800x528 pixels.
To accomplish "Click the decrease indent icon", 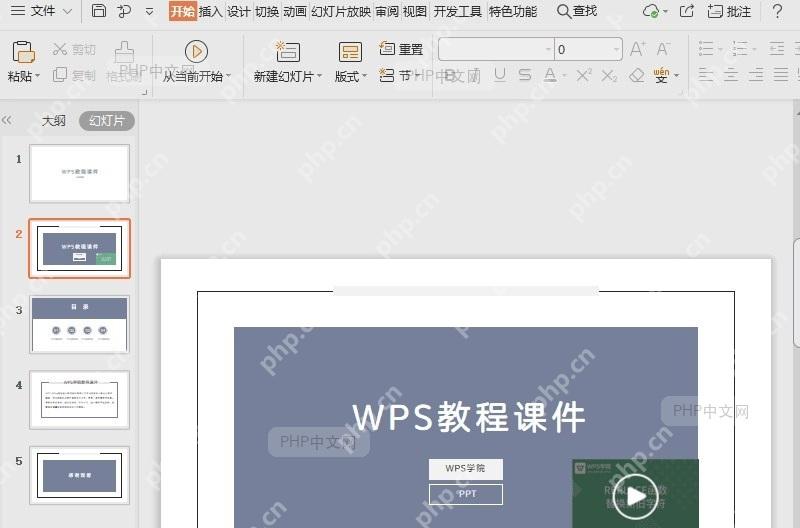I will (777, 49).
